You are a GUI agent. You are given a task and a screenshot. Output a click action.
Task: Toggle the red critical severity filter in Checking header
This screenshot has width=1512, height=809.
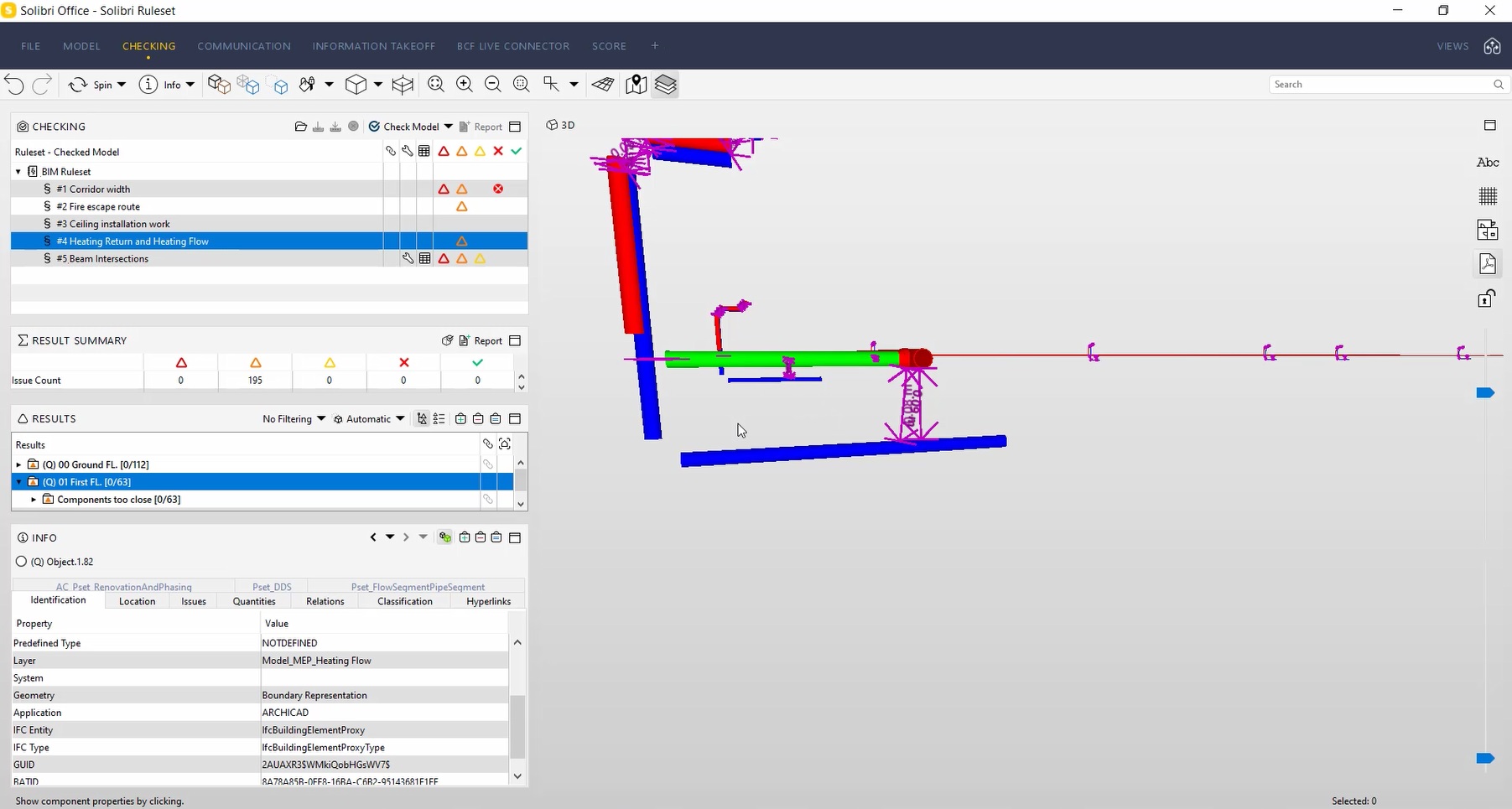point(444,151)
